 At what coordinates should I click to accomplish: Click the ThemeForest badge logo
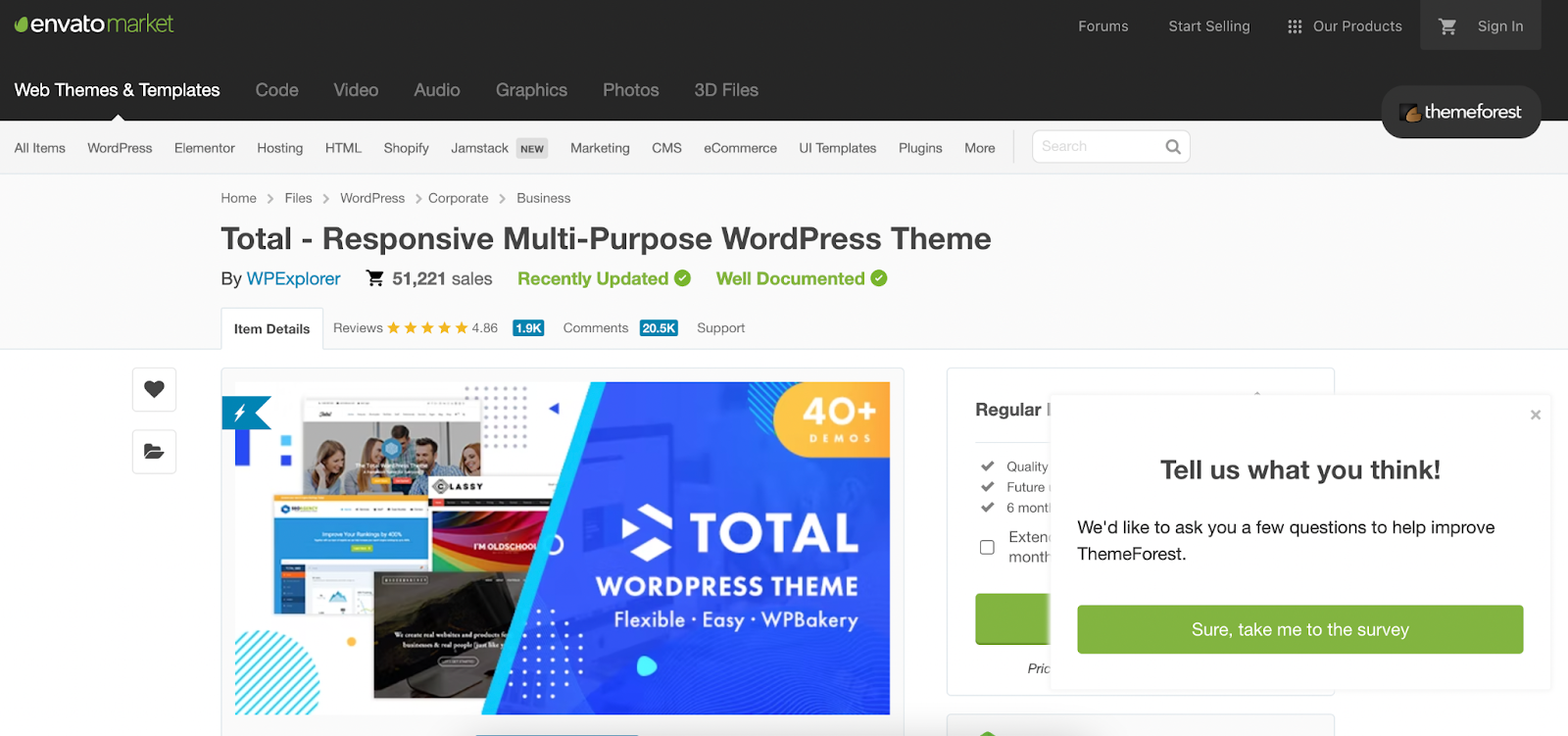tap(1461, 112)
